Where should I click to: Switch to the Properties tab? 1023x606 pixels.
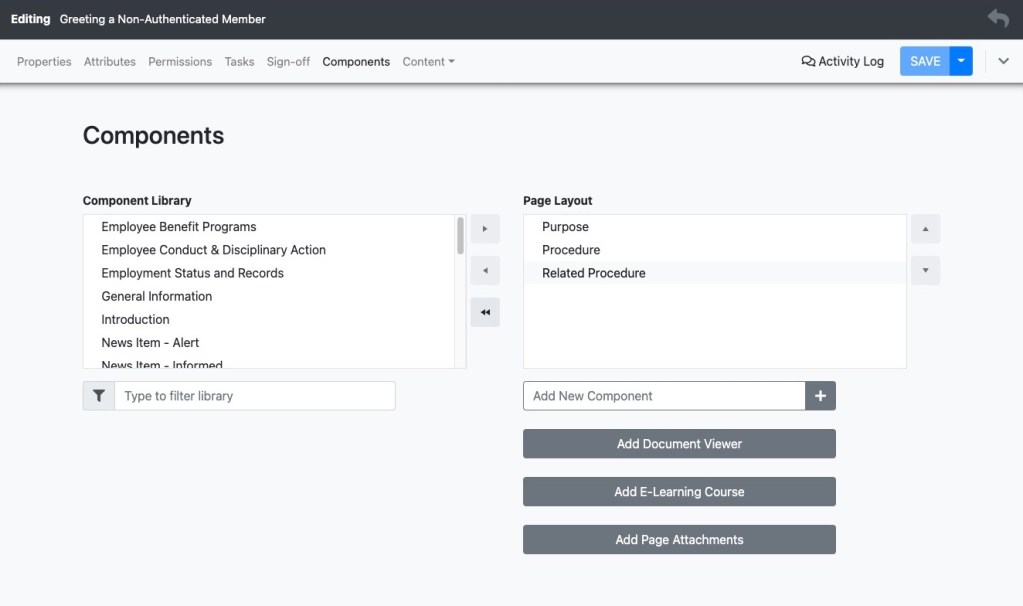pyautogui.click(x=43, y=61)
